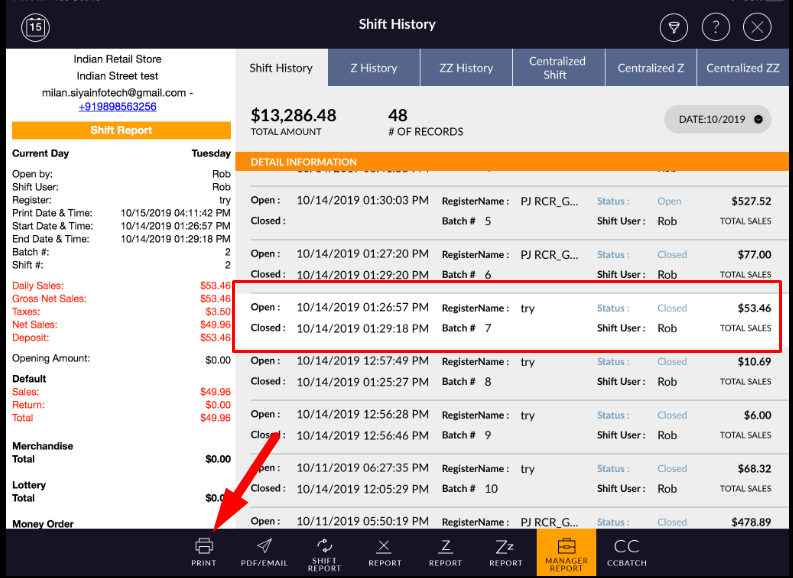This screenshot has width=793, height=578.
Task: Open the PDF/Email export option
Action: coord(264,551)
